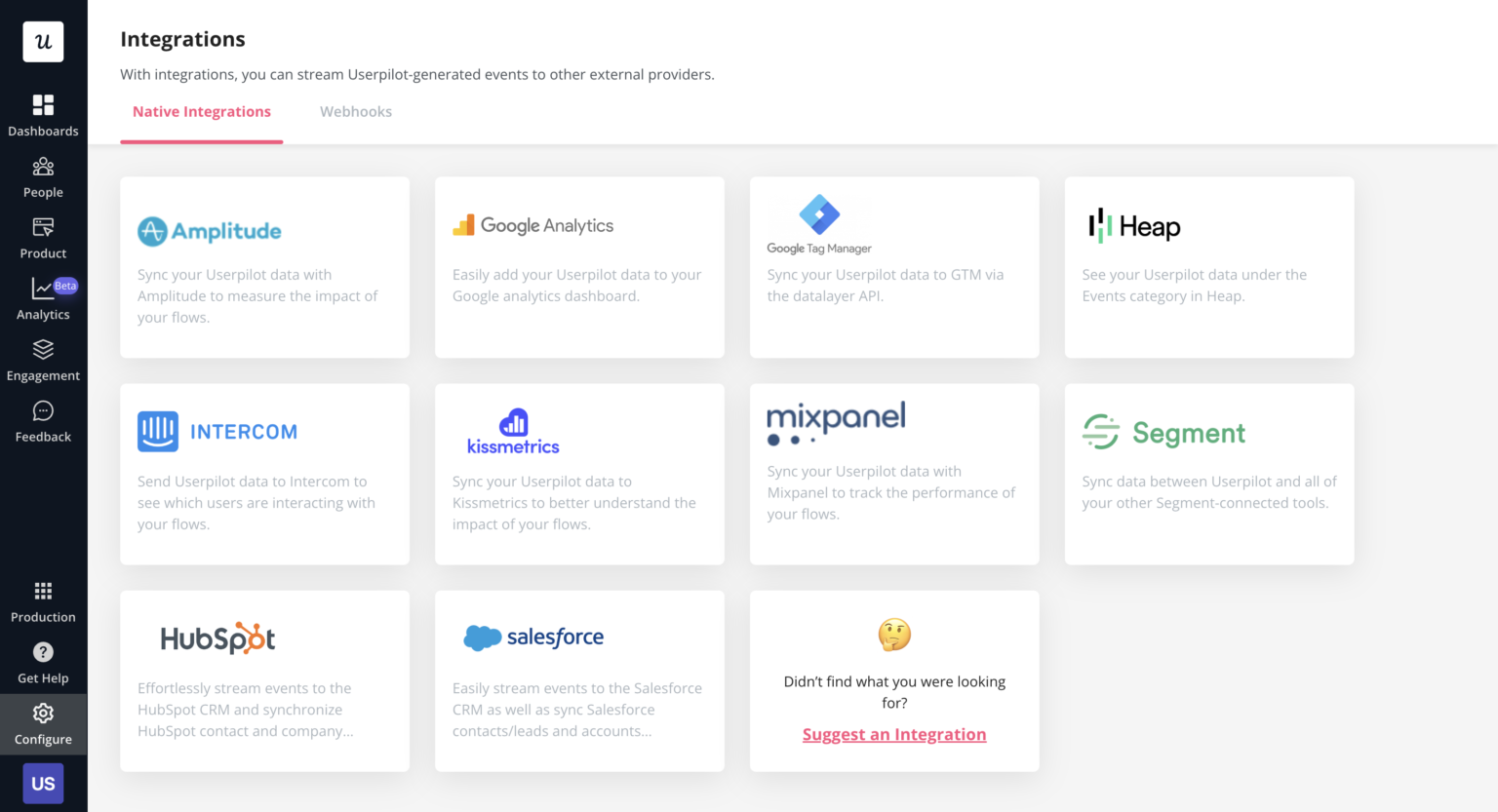Open the Segment integration
This screenshot has width=1498, height=812.
tap(1209, 474)
